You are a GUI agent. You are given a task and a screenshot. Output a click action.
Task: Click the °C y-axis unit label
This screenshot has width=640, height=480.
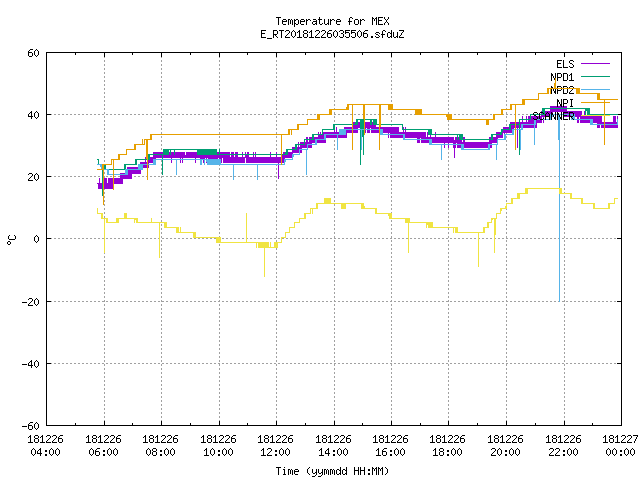tap(12, 240)
